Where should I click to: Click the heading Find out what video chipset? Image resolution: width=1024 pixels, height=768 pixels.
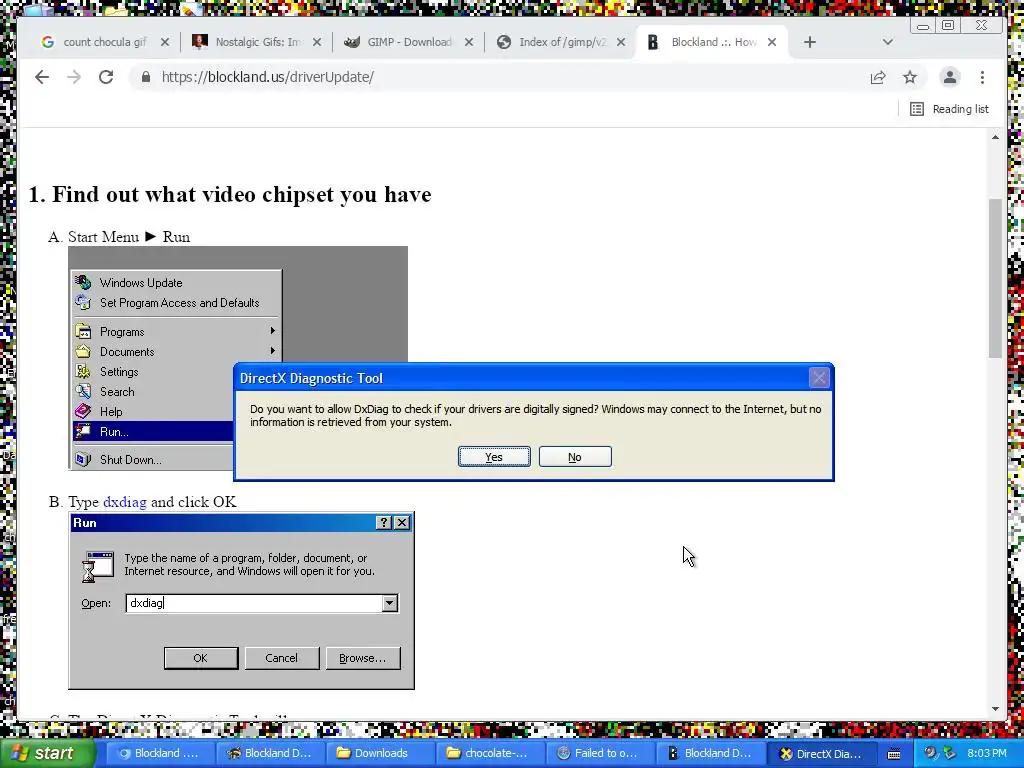pos(230,195)
